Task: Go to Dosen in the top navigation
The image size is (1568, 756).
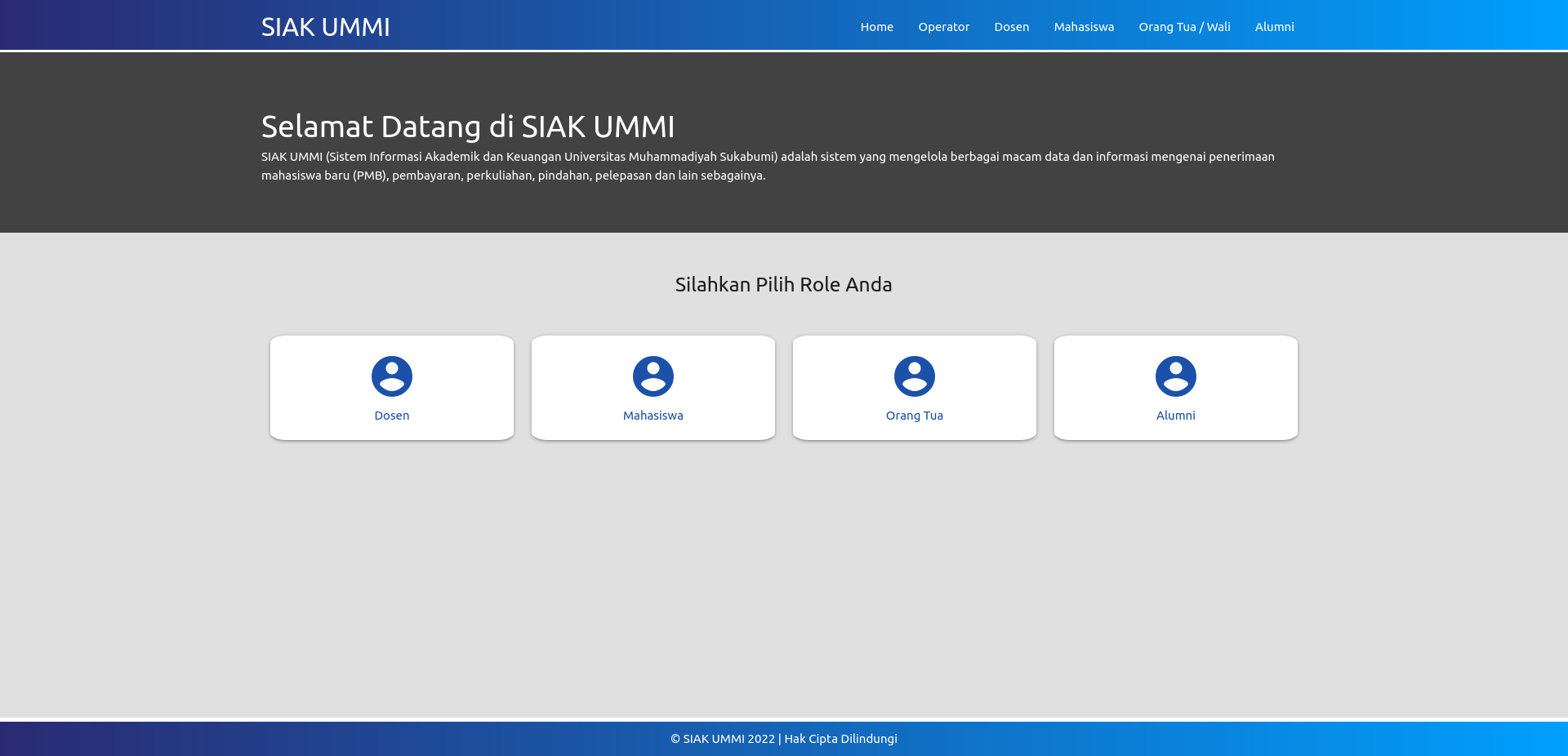Action: [1011, 27]
